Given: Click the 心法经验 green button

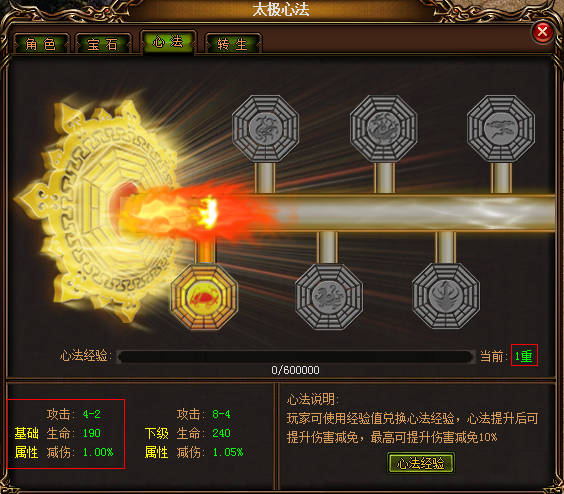Looking at the screenshot, I should pyautogui.click(x=421, y=463).
